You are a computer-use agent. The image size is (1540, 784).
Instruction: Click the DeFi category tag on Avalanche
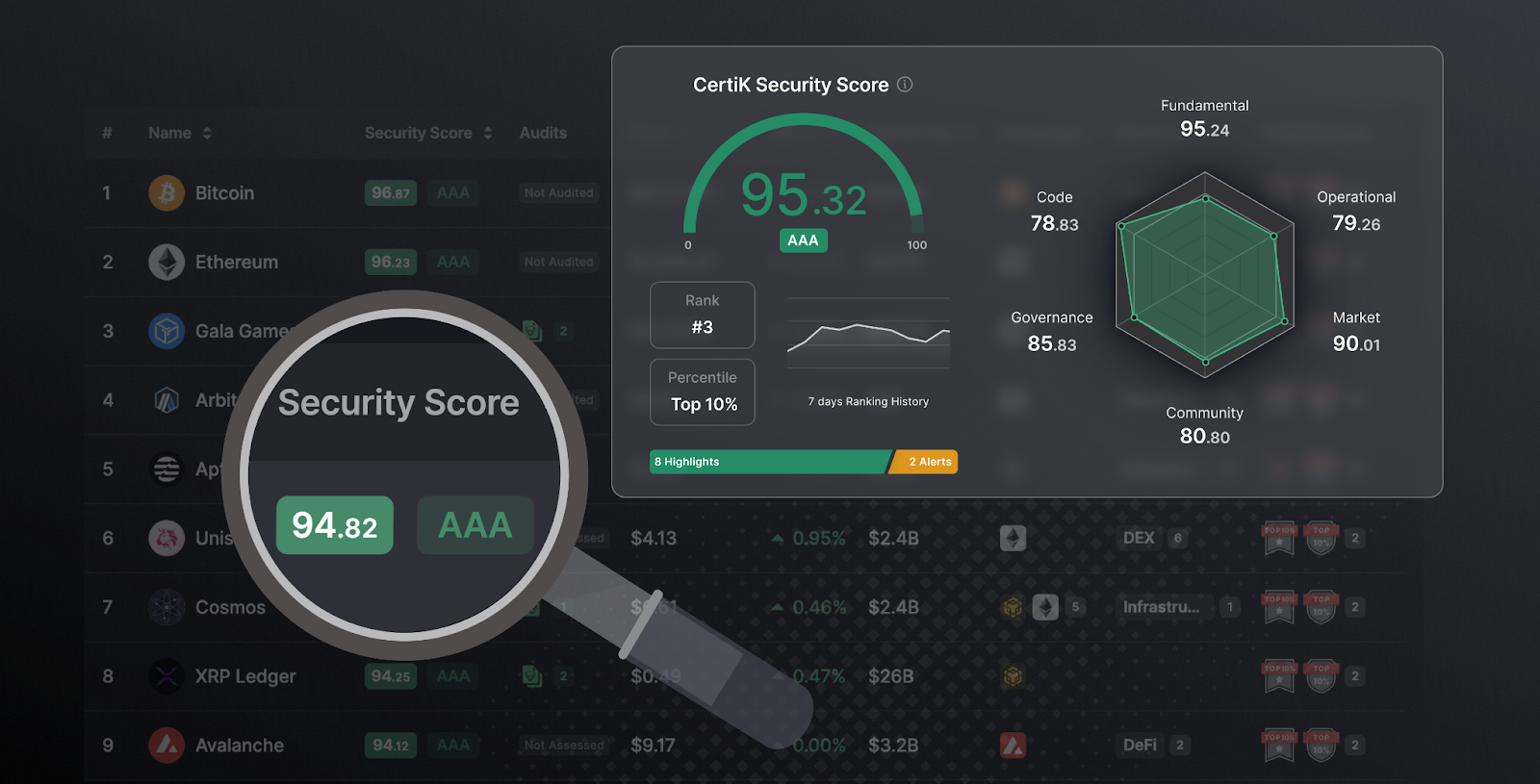1140,746
